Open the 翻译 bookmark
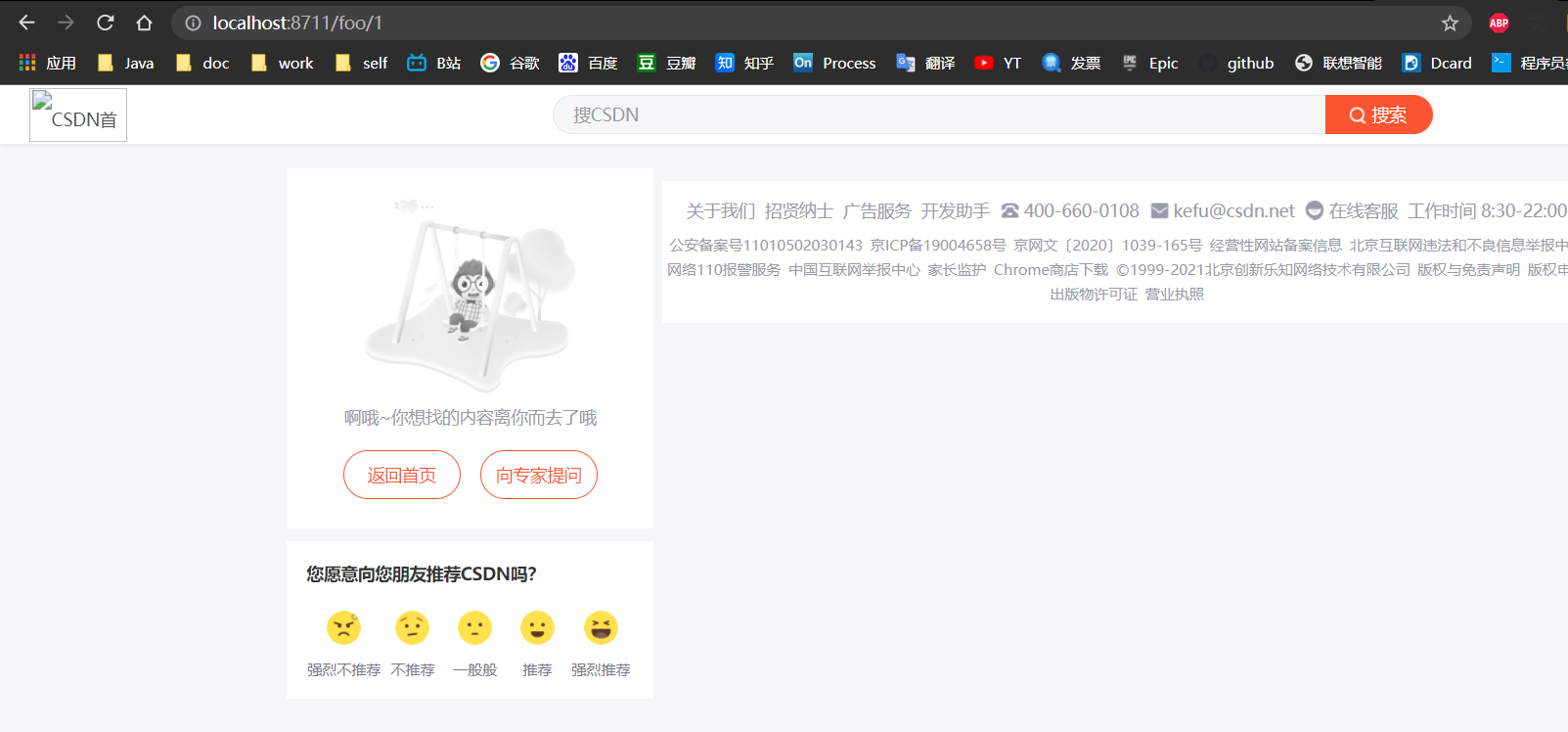Image resolution: width=1568 pixels, height=732 pixels. tap(925, 63)
